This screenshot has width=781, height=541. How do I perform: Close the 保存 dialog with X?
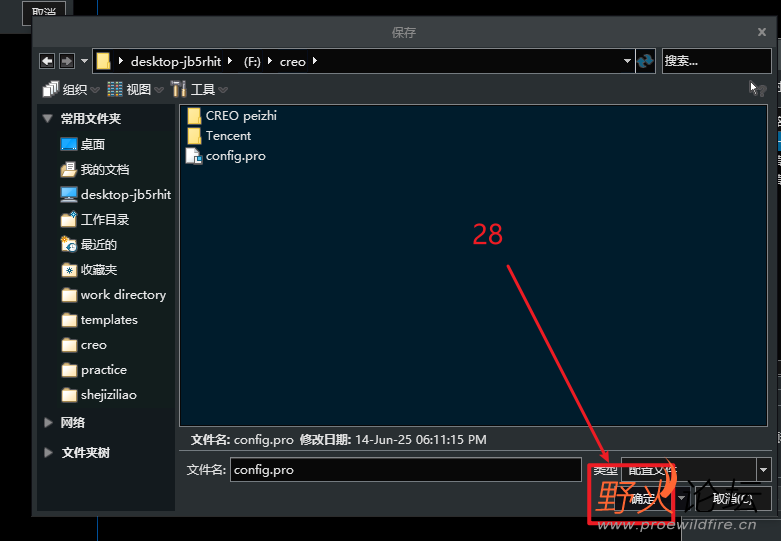click(762, 32)
